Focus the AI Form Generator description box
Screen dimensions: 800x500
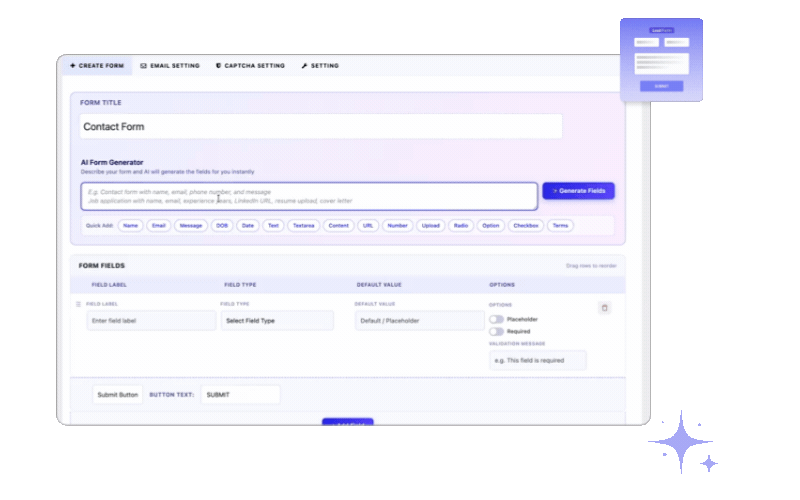(x=309, y=196)
